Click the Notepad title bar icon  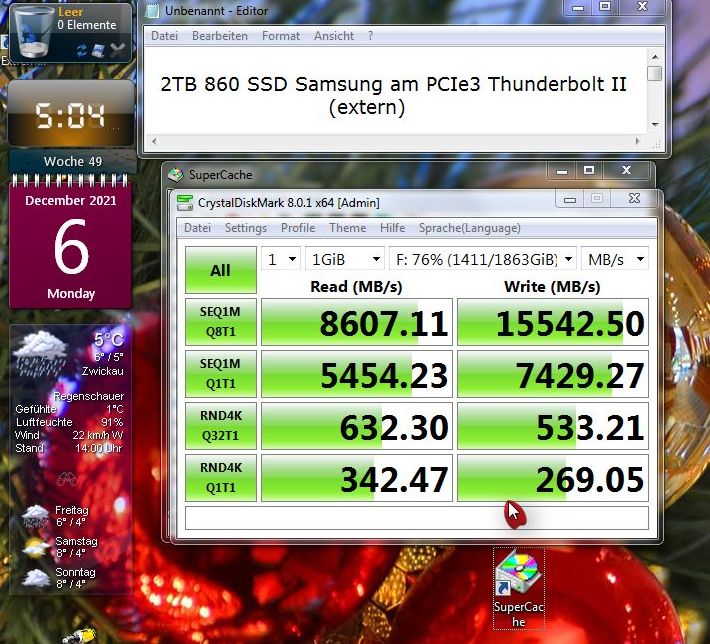pyautogui.click(x=152, y=11)
